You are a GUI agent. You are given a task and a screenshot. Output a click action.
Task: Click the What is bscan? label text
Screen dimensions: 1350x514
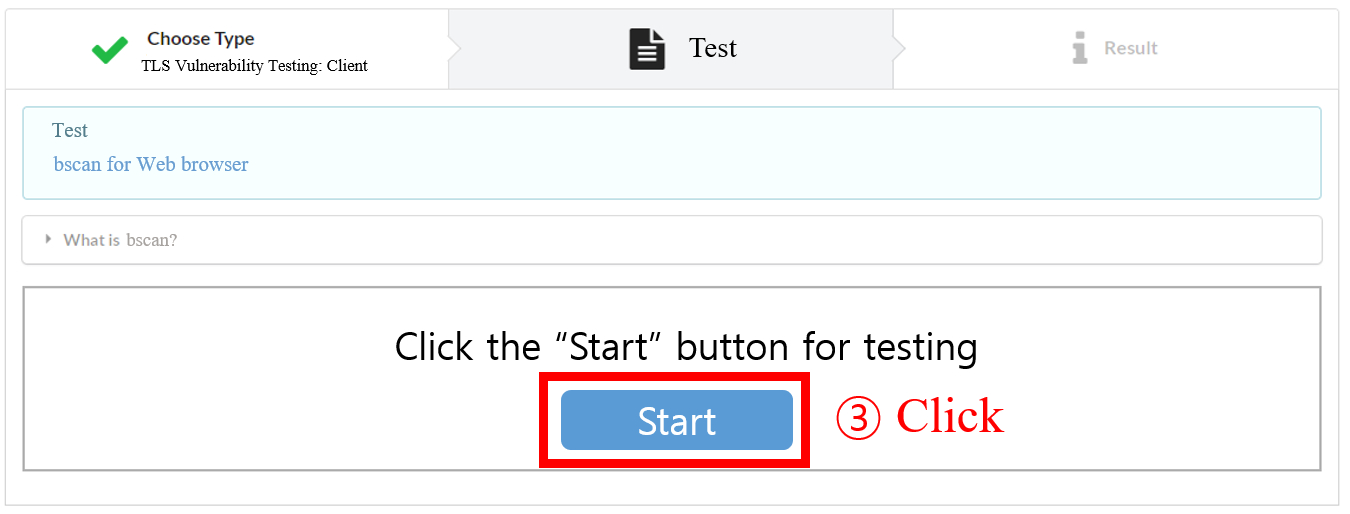120,240
